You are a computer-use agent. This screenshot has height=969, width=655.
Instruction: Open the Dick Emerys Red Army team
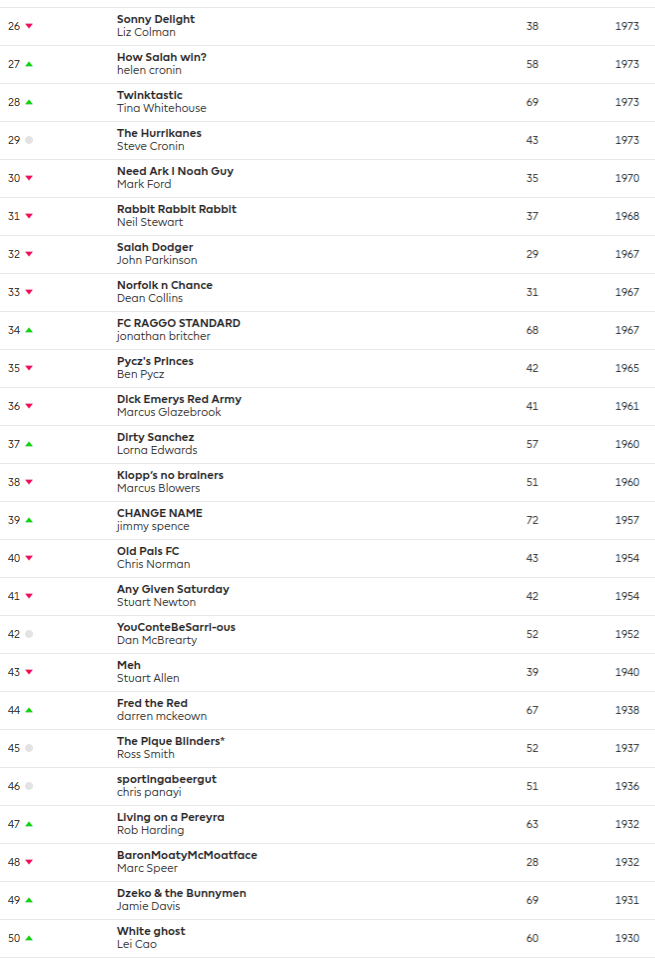click(179, 399)
